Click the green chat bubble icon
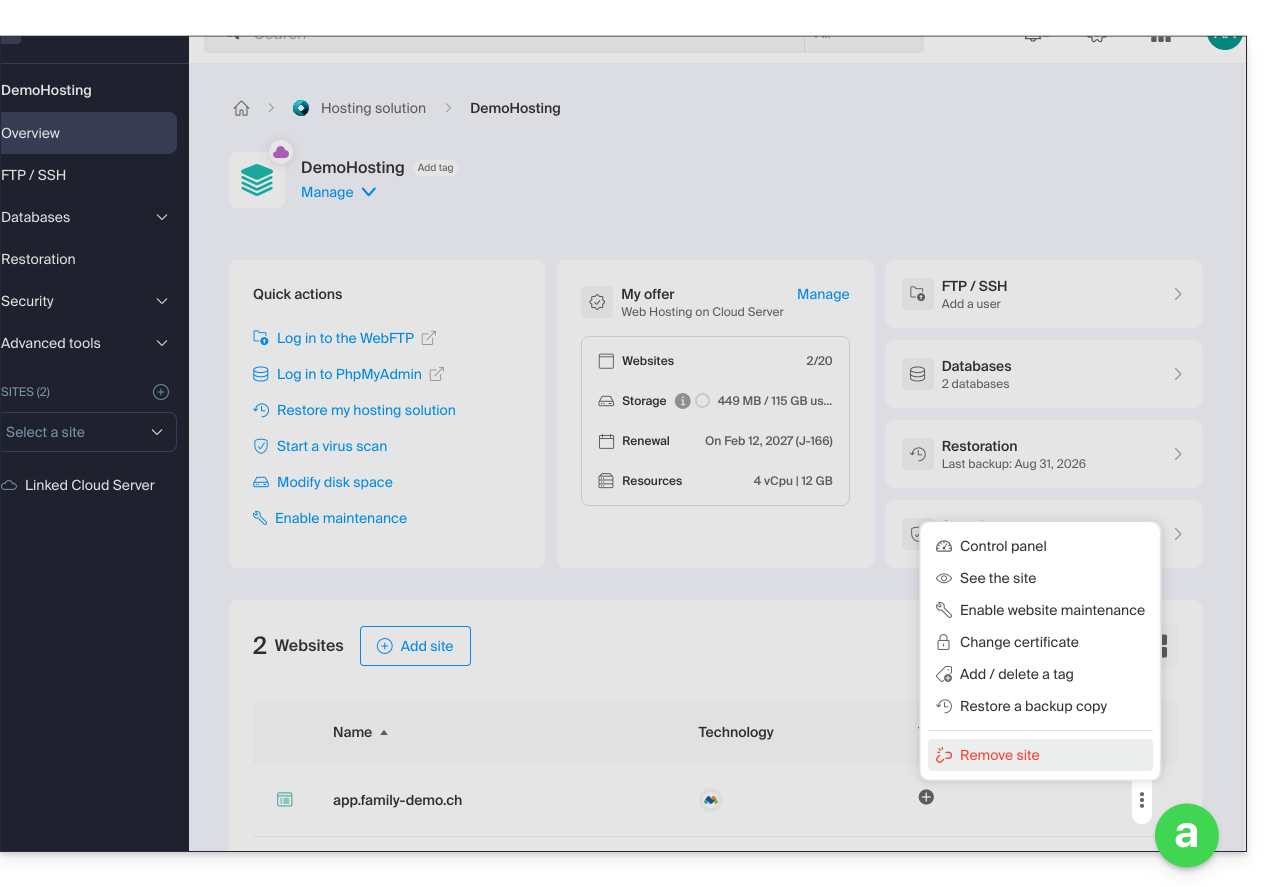 (1186, 834)
